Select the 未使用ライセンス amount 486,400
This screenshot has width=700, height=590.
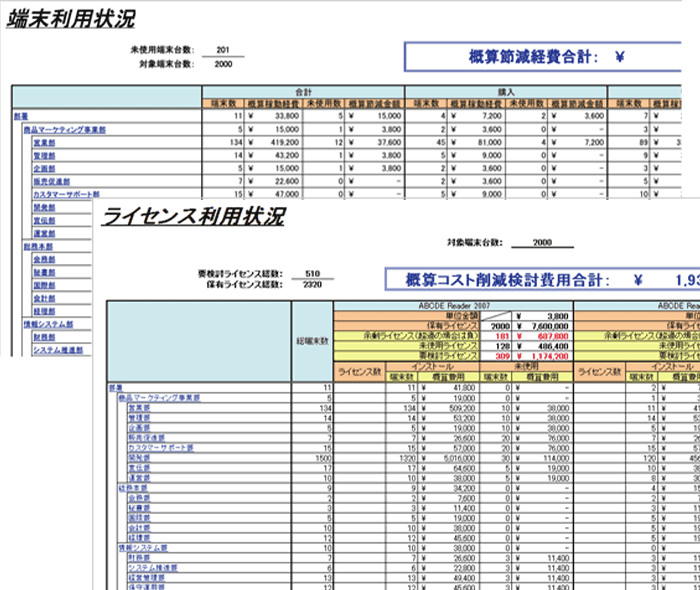[542, 346]
